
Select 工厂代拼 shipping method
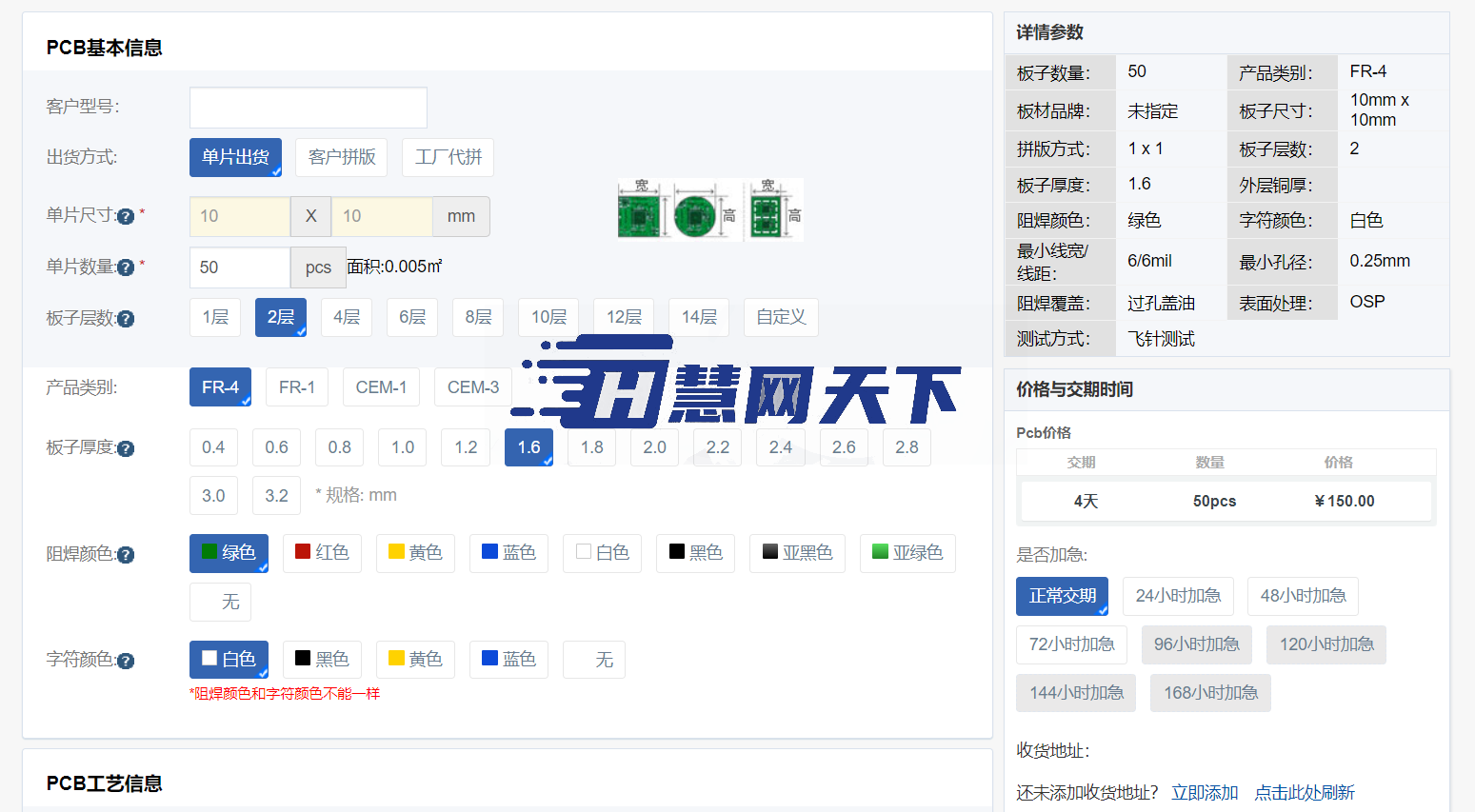click(x=448, y=157)
